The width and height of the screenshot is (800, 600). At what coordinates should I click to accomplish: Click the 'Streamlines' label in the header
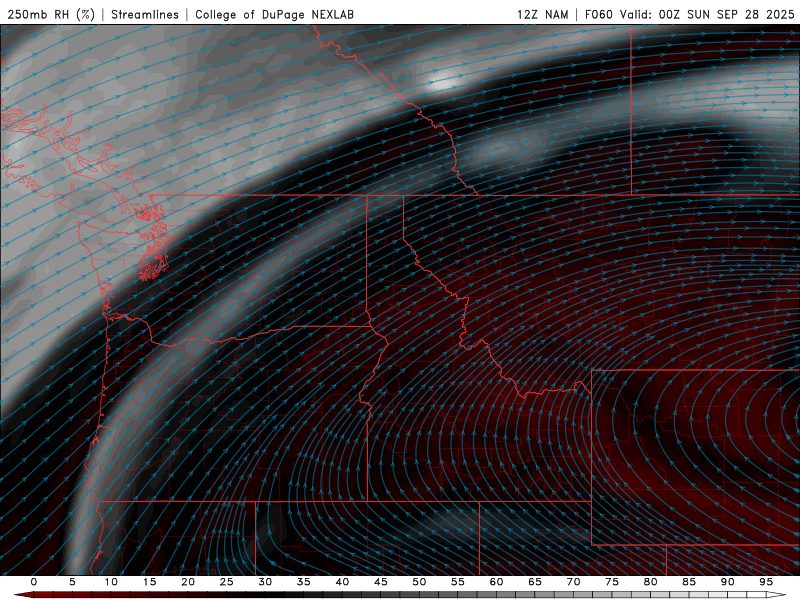pyautogui.click(x=145, y=15)
